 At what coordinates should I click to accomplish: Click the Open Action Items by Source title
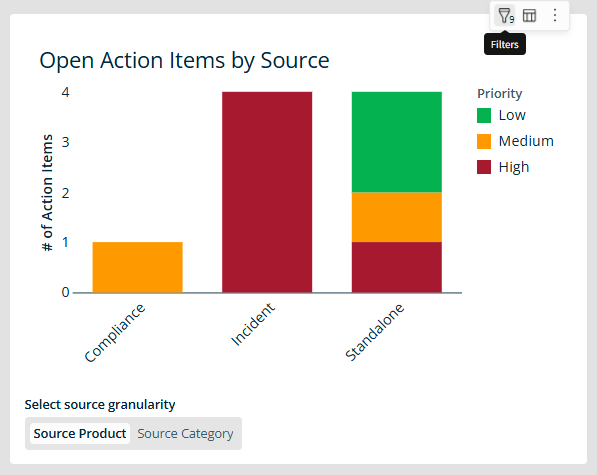tap(184, 61)
